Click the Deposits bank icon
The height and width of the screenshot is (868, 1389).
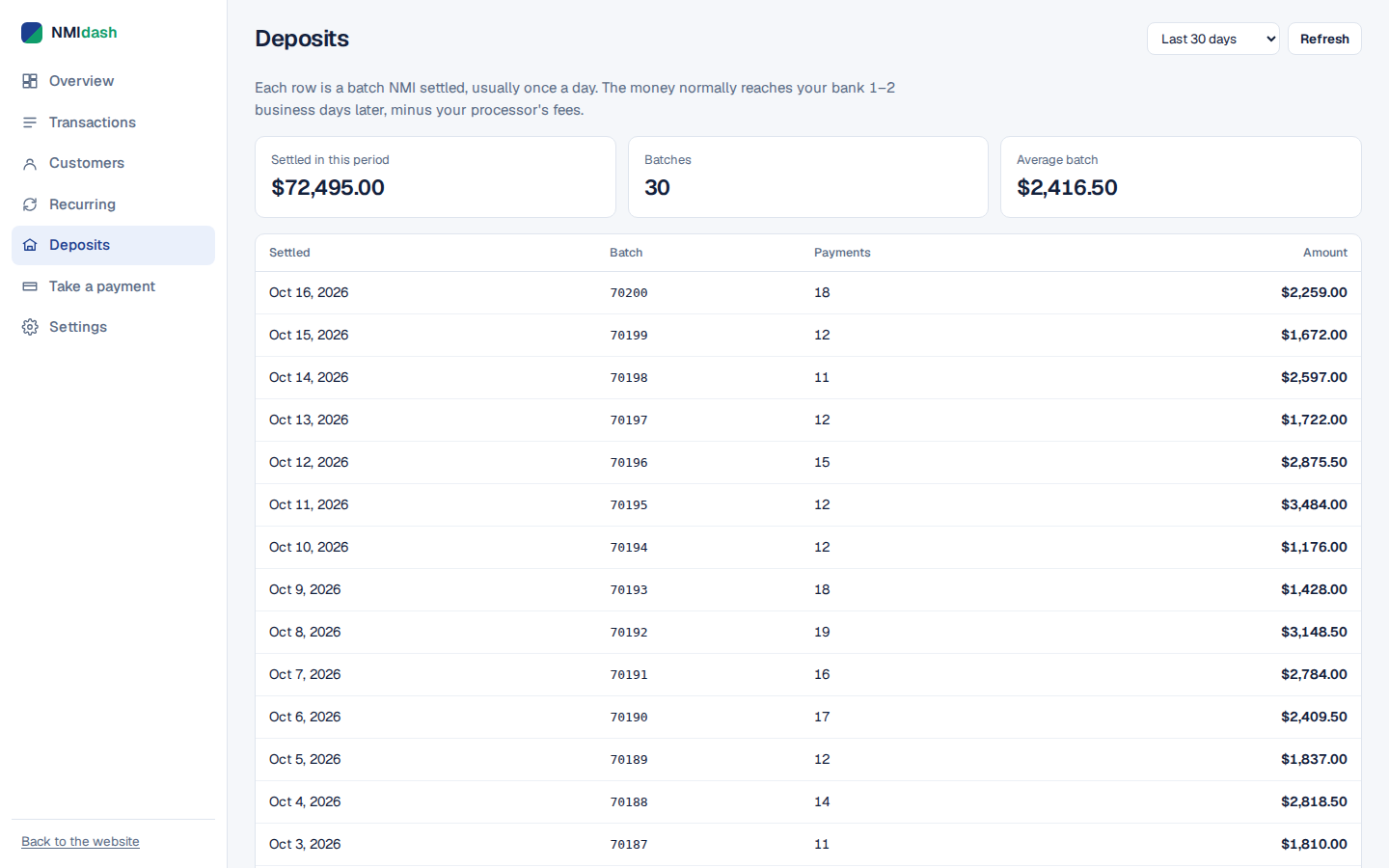[30, 245]
